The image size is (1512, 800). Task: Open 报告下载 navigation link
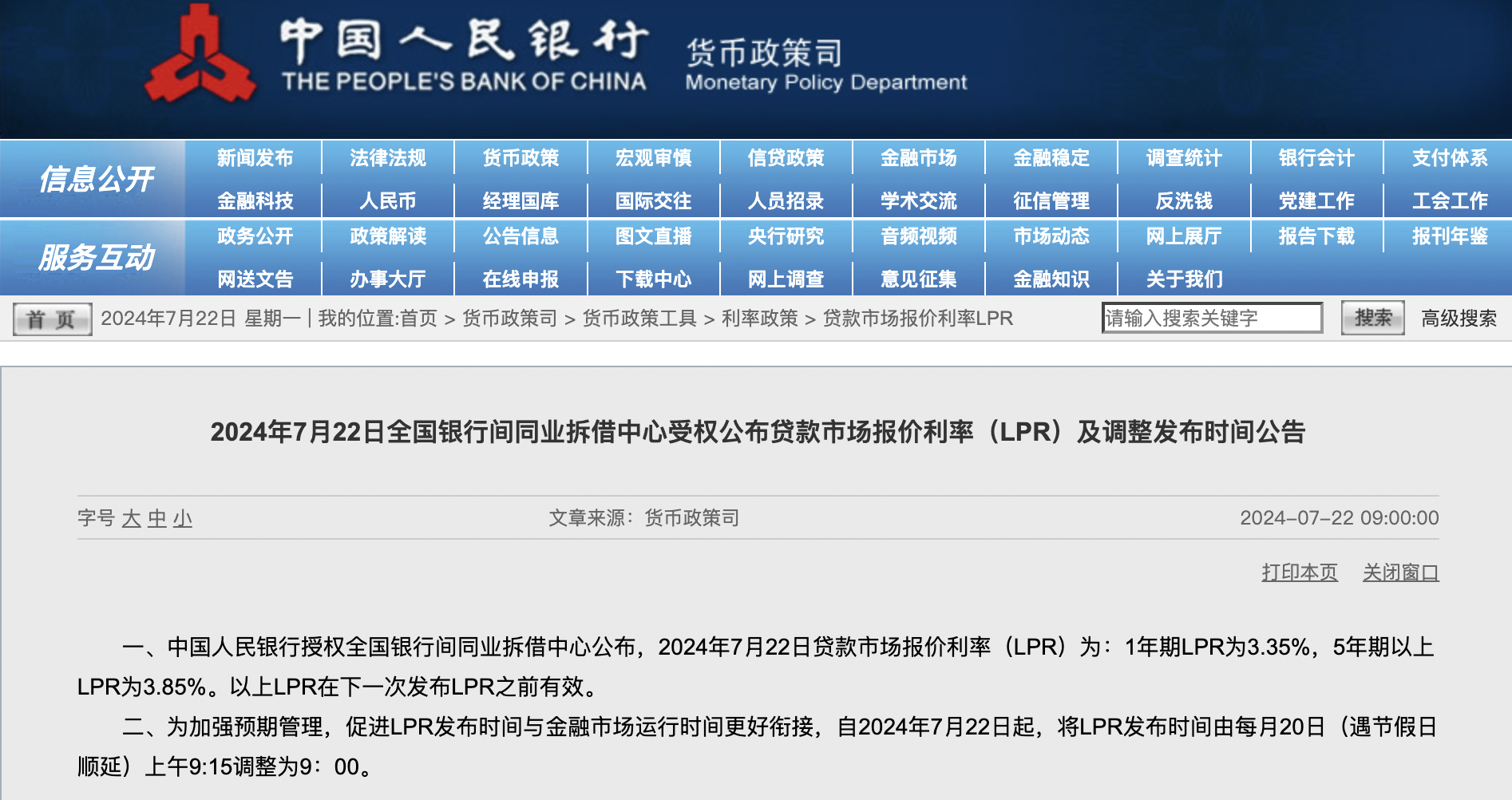pyautogui.click(x=1316, y=236)
